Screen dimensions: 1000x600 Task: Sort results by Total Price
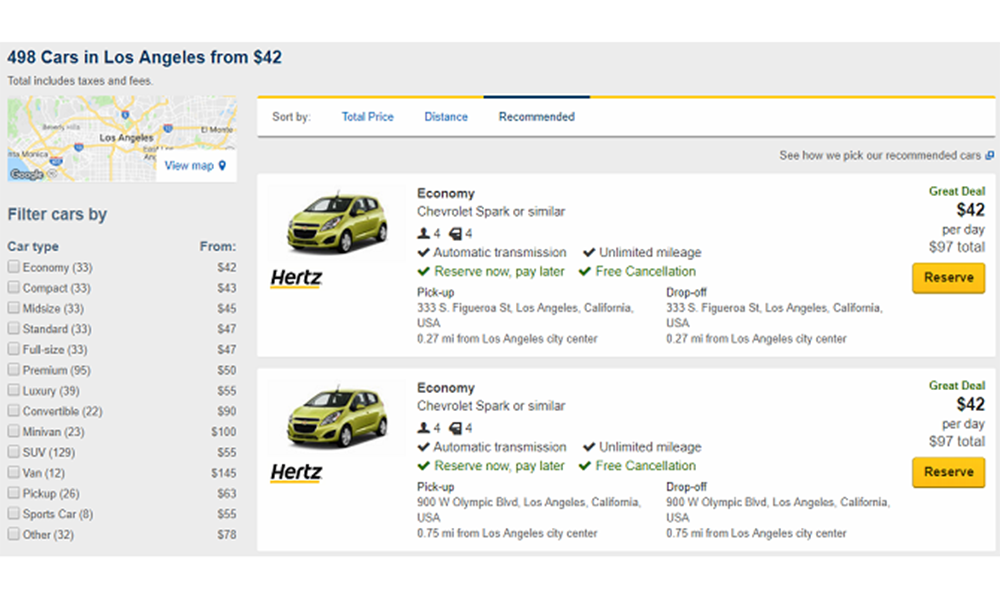[x=367, y=117]
